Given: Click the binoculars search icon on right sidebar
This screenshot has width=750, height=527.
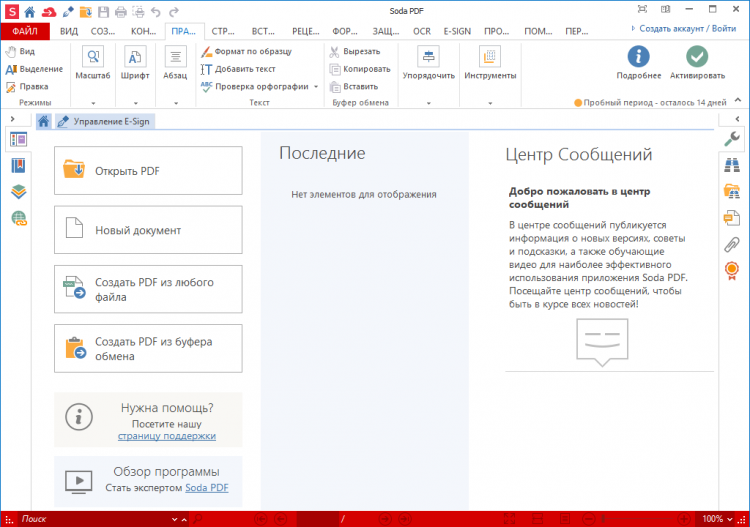Looking at the screenshot, I should coord(732,165).
